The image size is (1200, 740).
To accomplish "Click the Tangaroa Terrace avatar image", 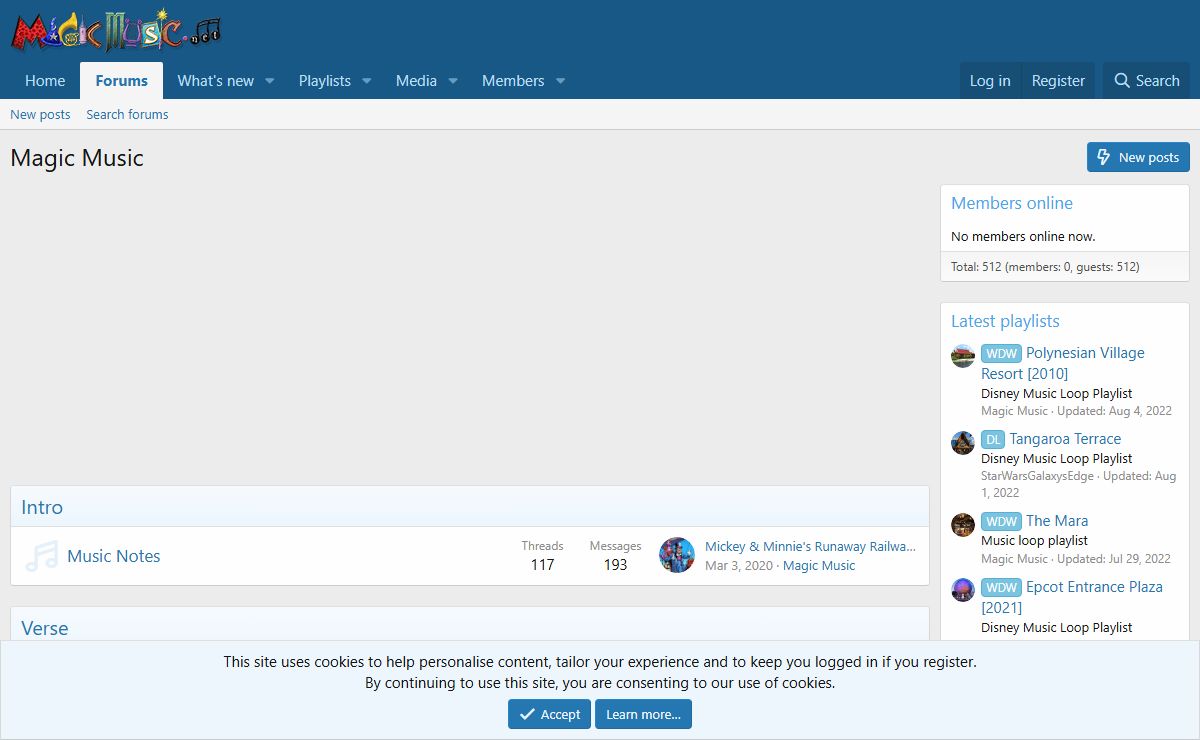I will coord(963,442).
